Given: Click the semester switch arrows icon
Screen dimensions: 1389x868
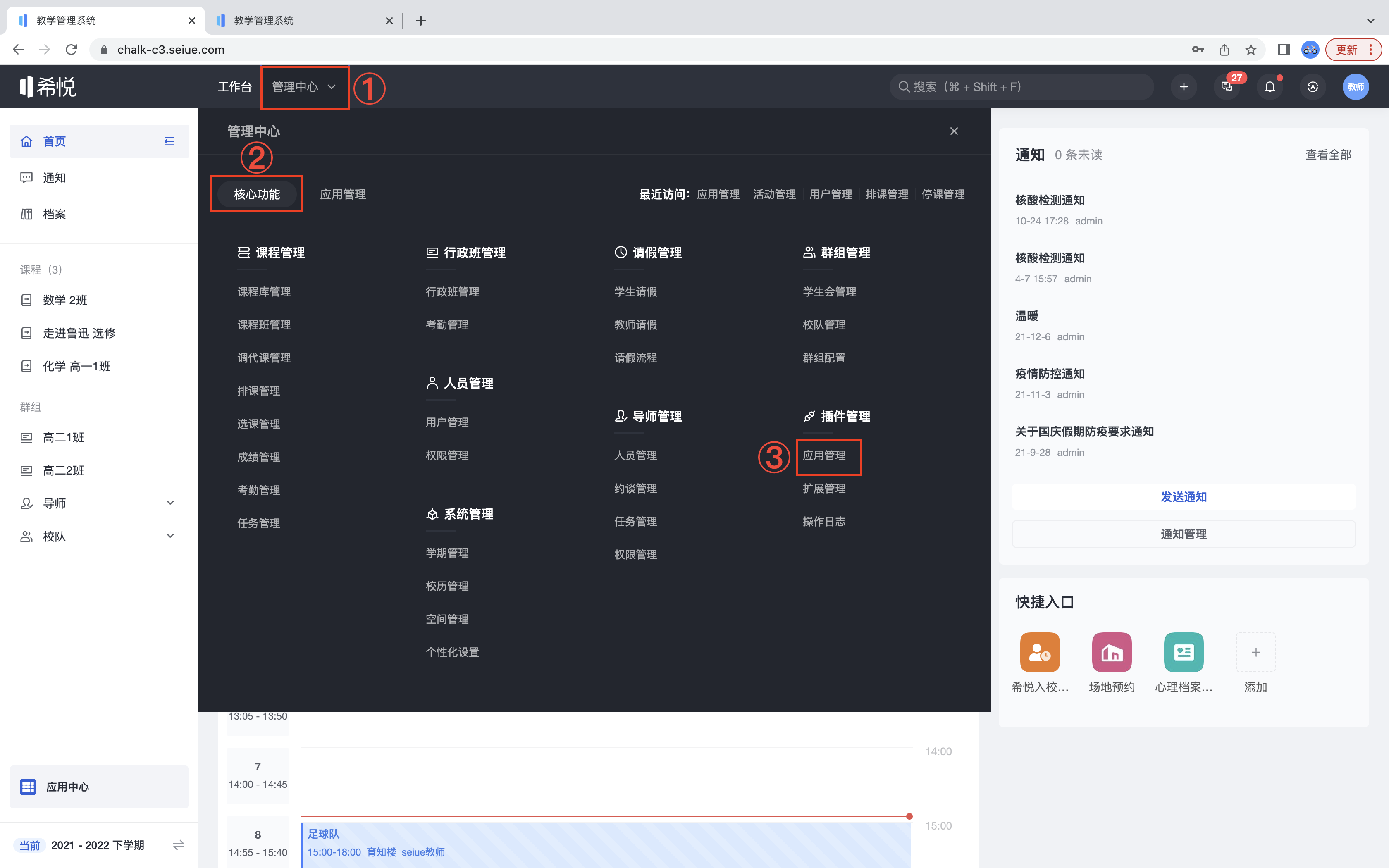Looking at the screenshot, I should point(179,844).
